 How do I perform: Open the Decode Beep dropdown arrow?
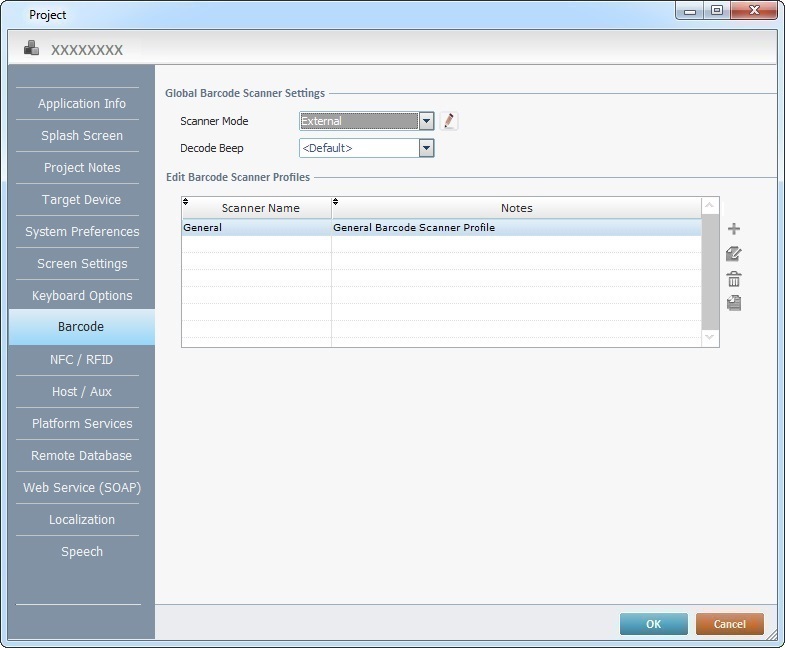pos(426,148)
